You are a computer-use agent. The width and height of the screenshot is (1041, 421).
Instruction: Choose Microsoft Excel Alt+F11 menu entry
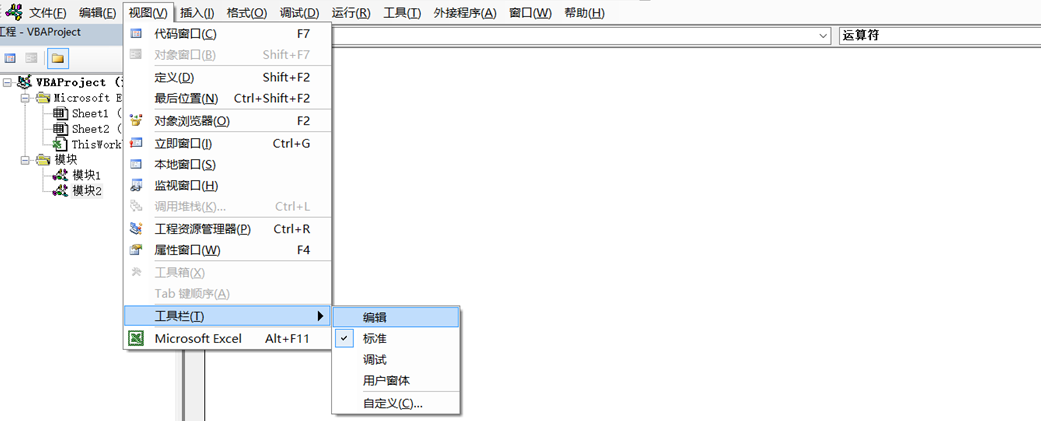pos(228,338)
